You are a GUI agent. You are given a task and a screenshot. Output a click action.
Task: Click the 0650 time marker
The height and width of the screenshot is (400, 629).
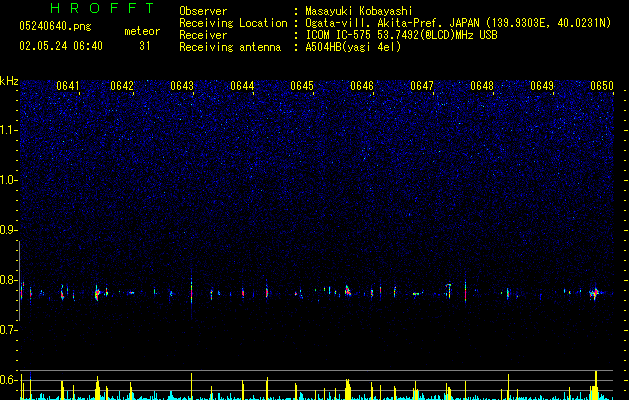[602, 86]
